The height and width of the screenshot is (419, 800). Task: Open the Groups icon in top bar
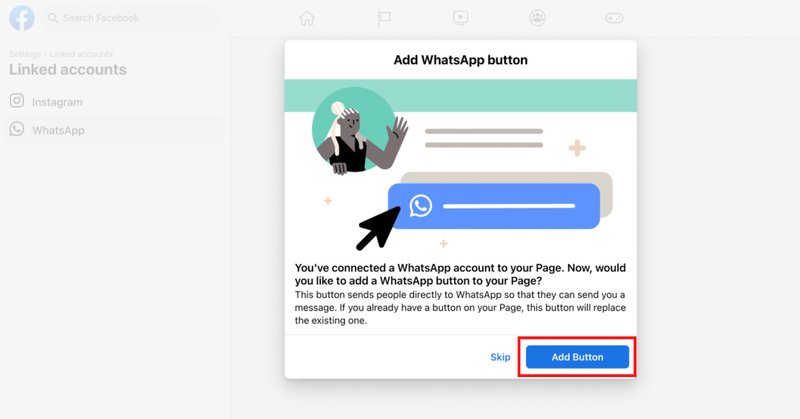(x=537, y=18)
